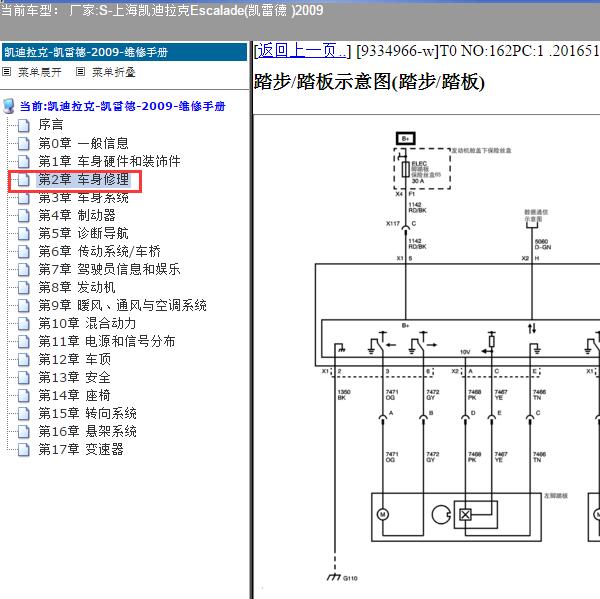Click the page icon beside 第17章 变速器
This screenshot has height=599, width=600.
coord(24,449)
